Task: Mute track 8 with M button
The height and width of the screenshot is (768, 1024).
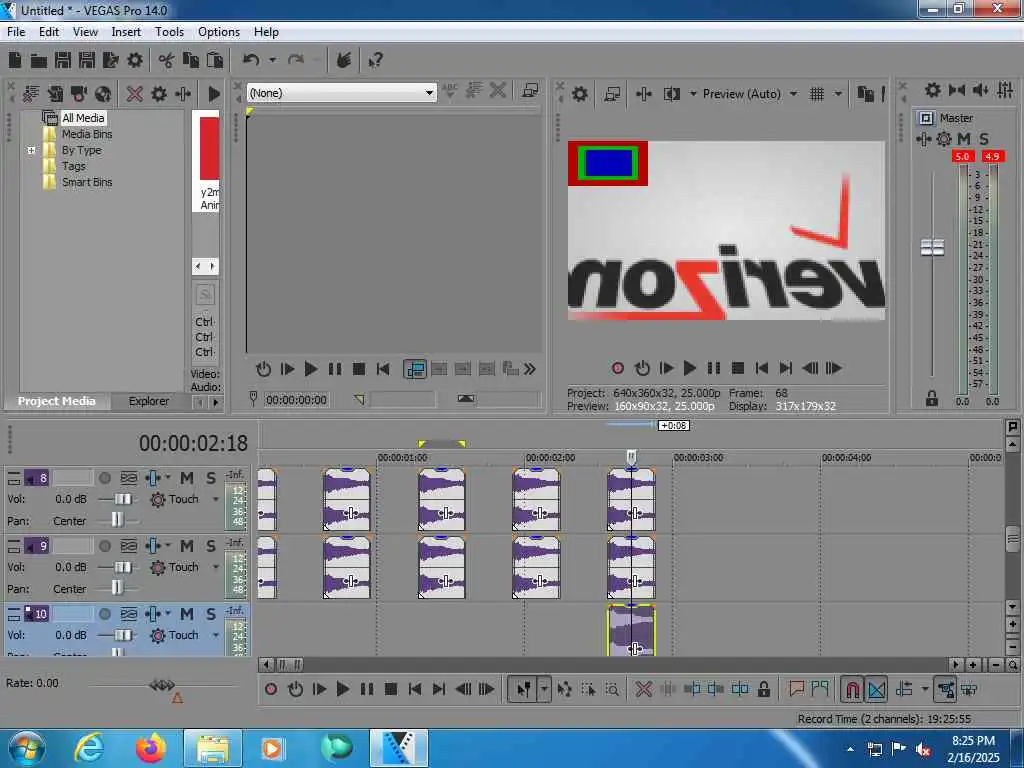Action: pos(187,478)
